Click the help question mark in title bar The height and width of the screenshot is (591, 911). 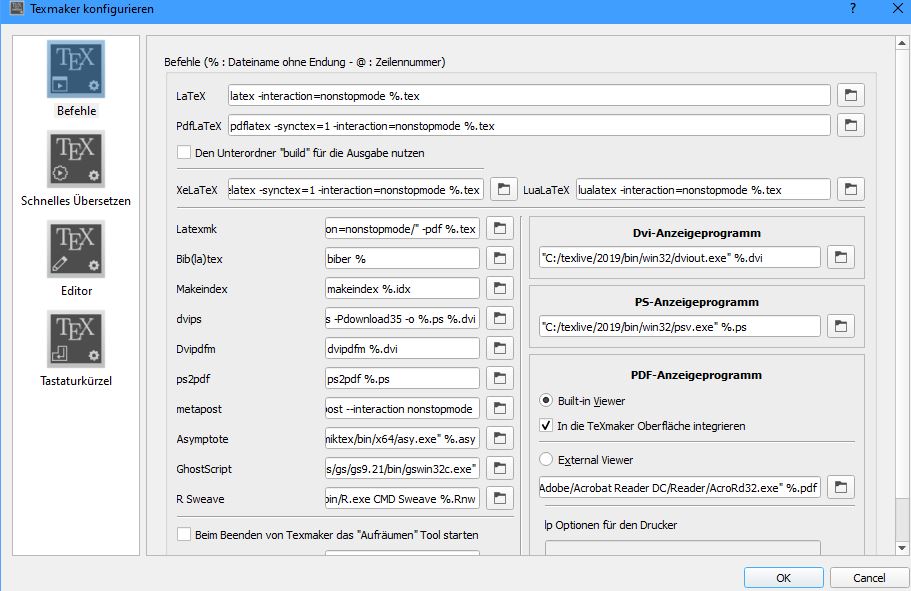[853, 9]
